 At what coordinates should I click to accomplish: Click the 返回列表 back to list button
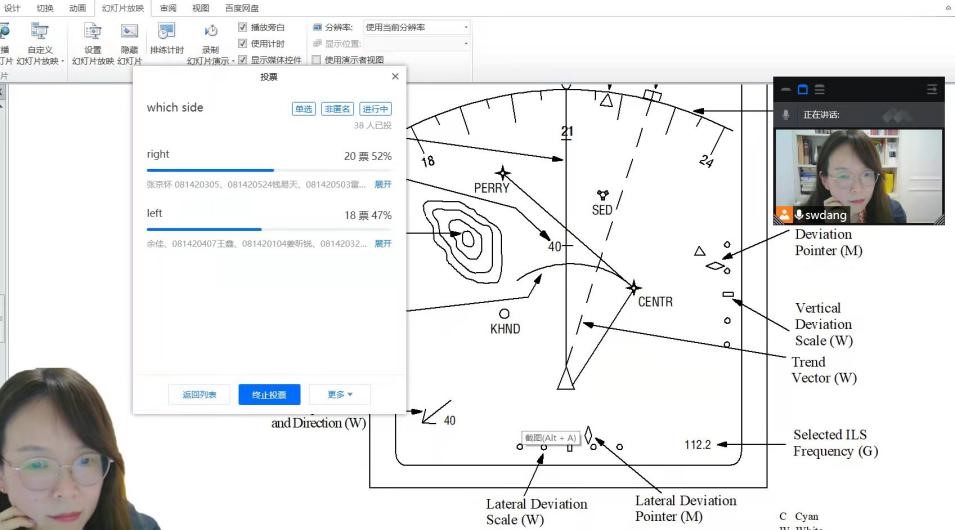point(199,395)
